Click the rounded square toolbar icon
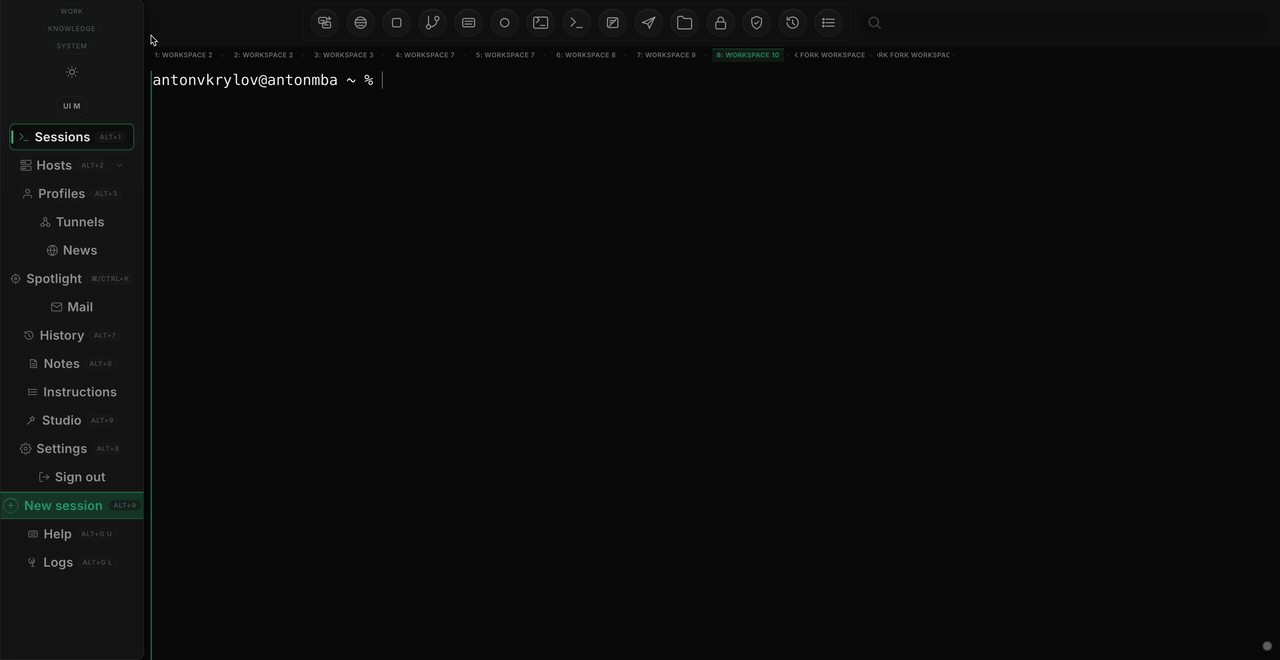Viewport: 1280px width, 660px height. pyautogui.click(x=397, y=22)
